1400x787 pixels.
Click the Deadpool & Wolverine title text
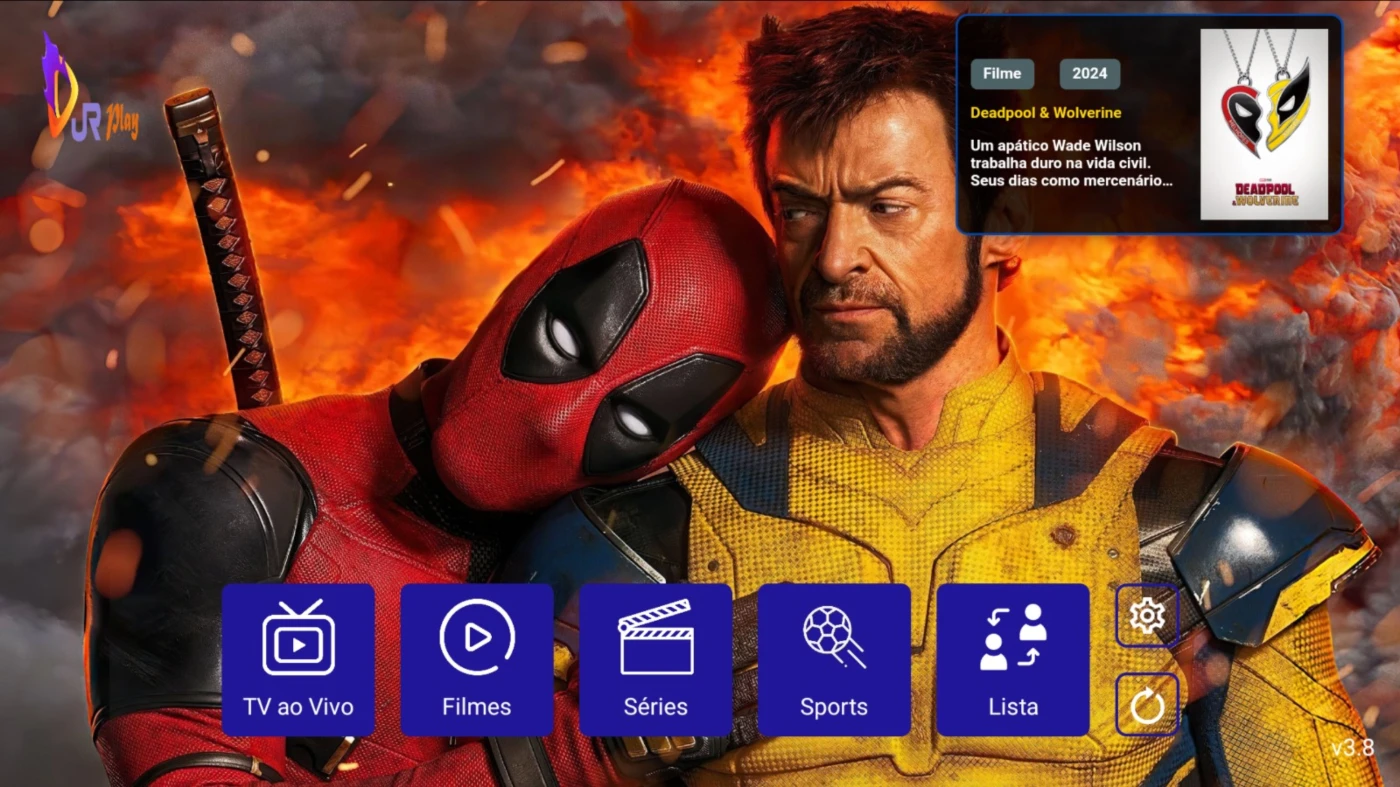point(1046,113)
